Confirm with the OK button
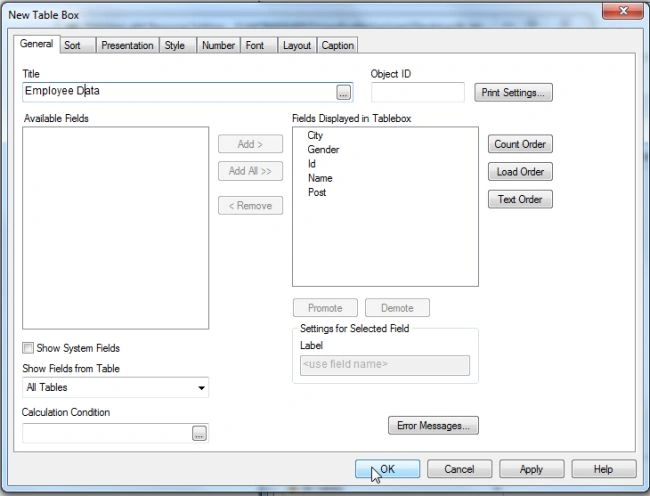 (387, 469)
